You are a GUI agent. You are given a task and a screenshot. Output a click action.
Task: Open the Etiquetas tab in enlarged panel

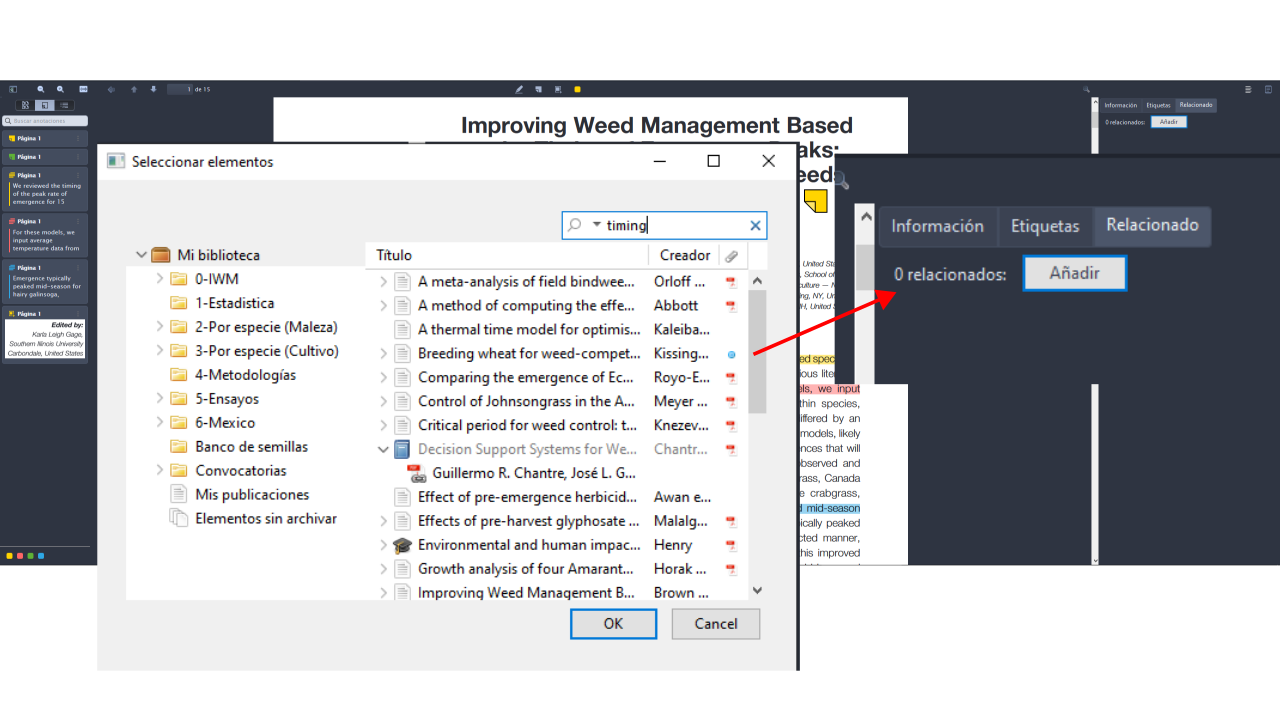pos(1045,226)
